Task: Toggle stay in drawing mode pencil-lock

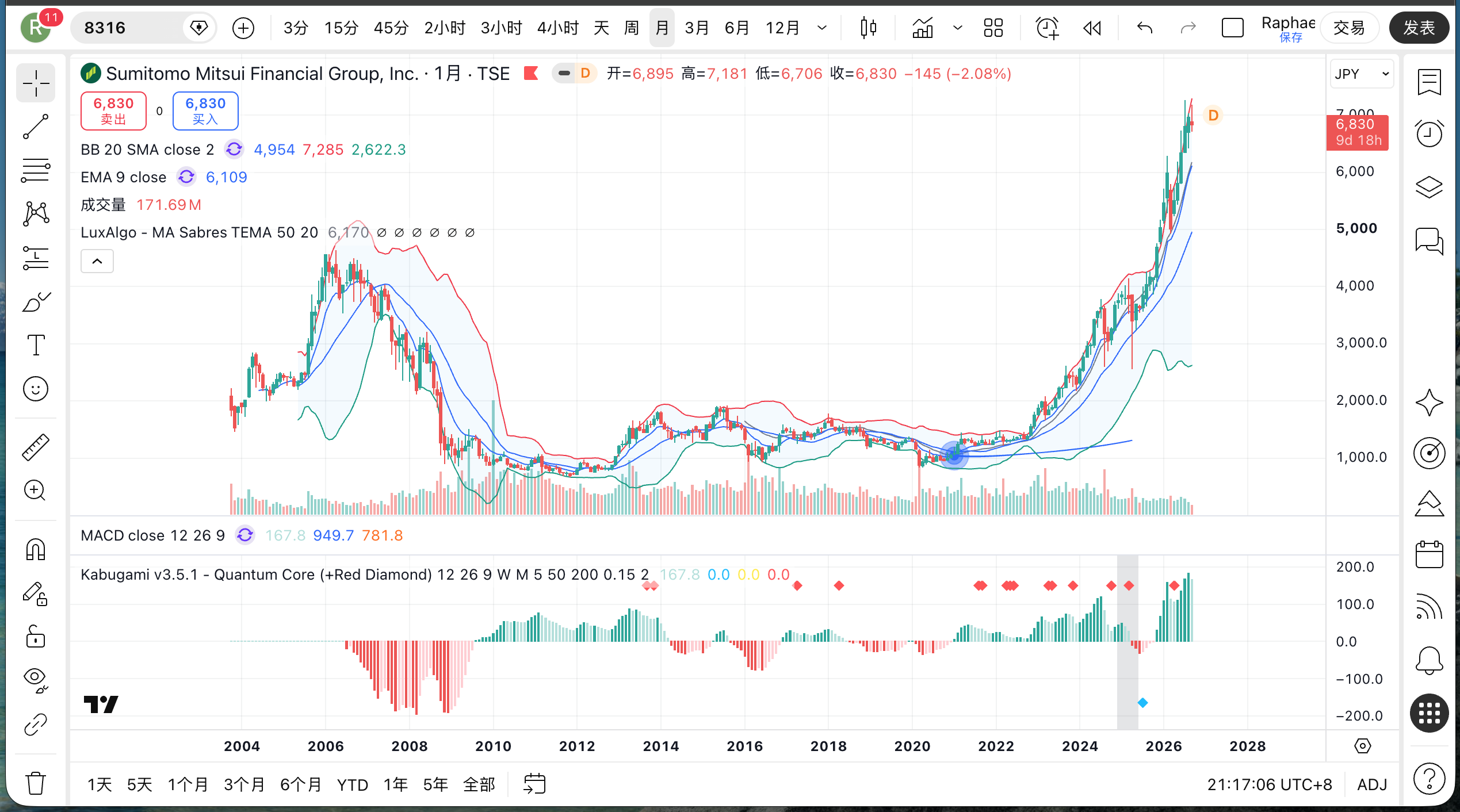Action: point(36,593)
